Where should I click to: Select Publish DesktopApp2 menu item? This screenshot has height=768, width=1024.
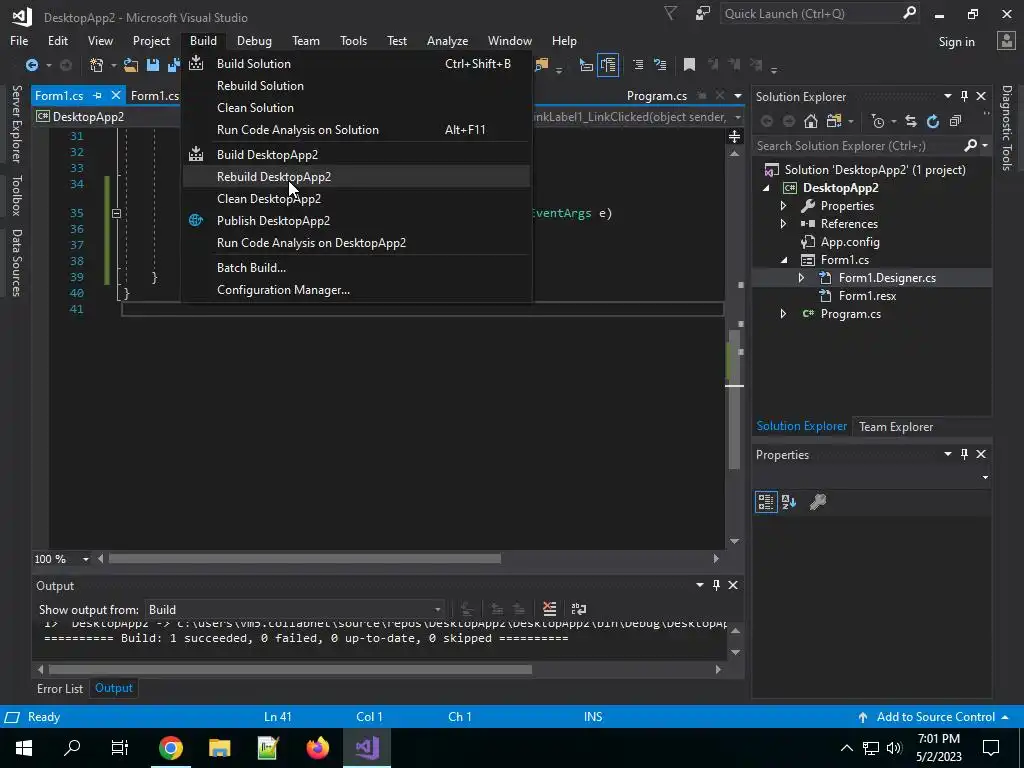click(356, 221)
